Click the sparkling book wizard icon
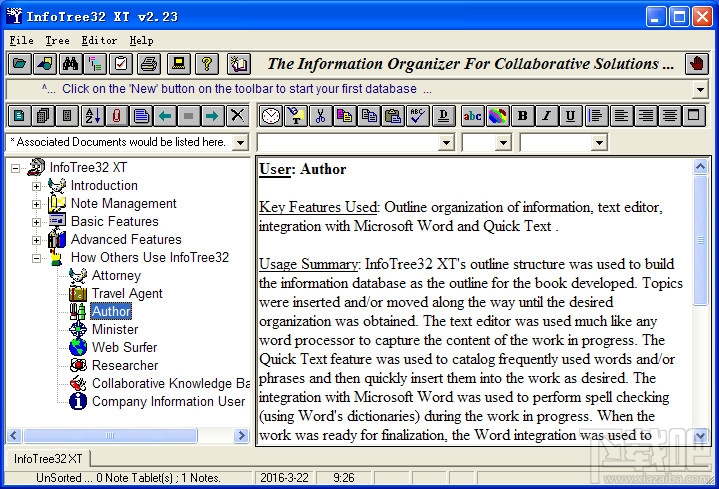Screen dimensions: 719x489 [x=239, y=64]
